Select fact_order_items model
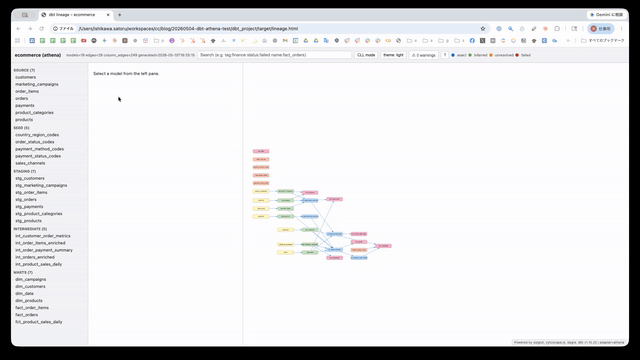This screenshot has height=360, width=640. pos(32,308)
